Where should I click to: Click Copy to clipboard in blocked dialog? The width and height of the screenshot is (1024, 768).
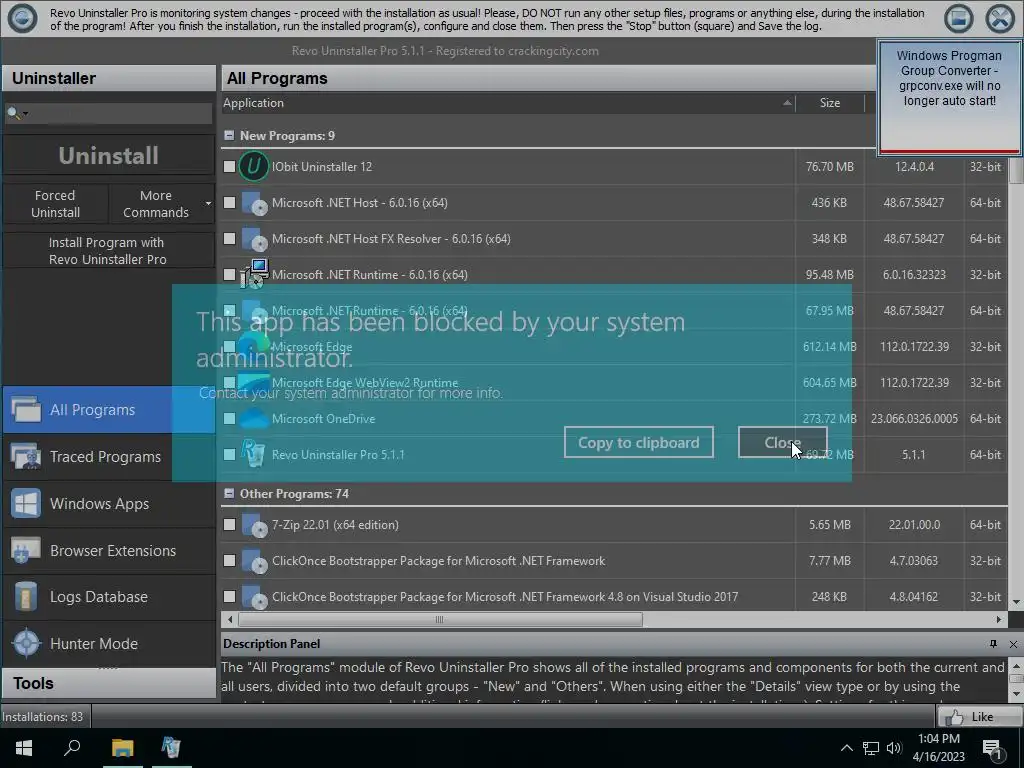pos(639,442)
